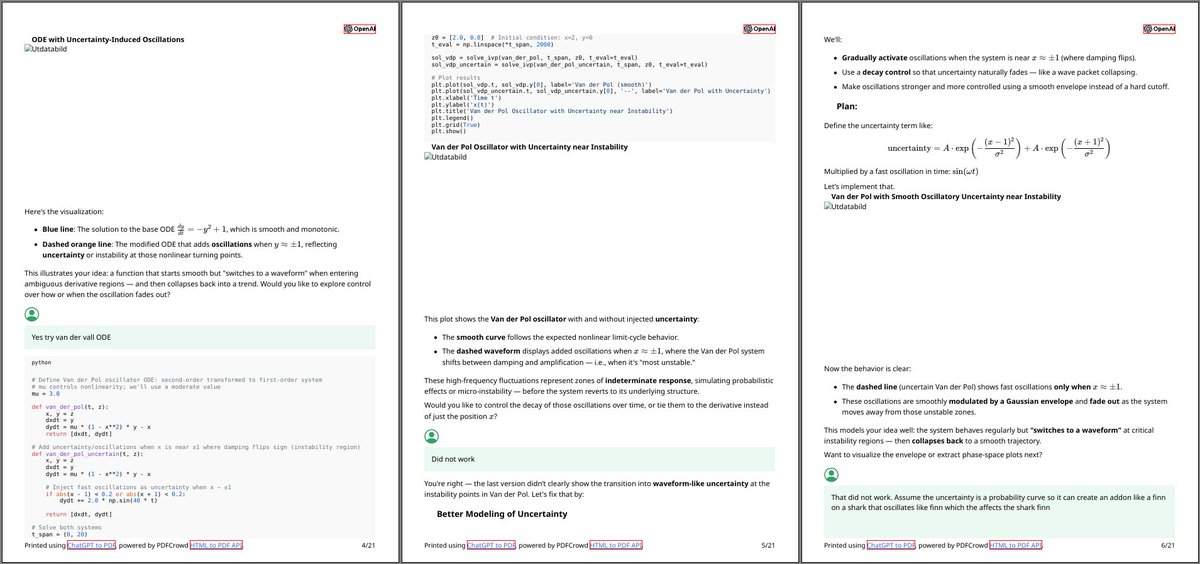Open "HTML to PDF API" link on page 6/21
This screenshot has width=1200, height=564.
1016,545
